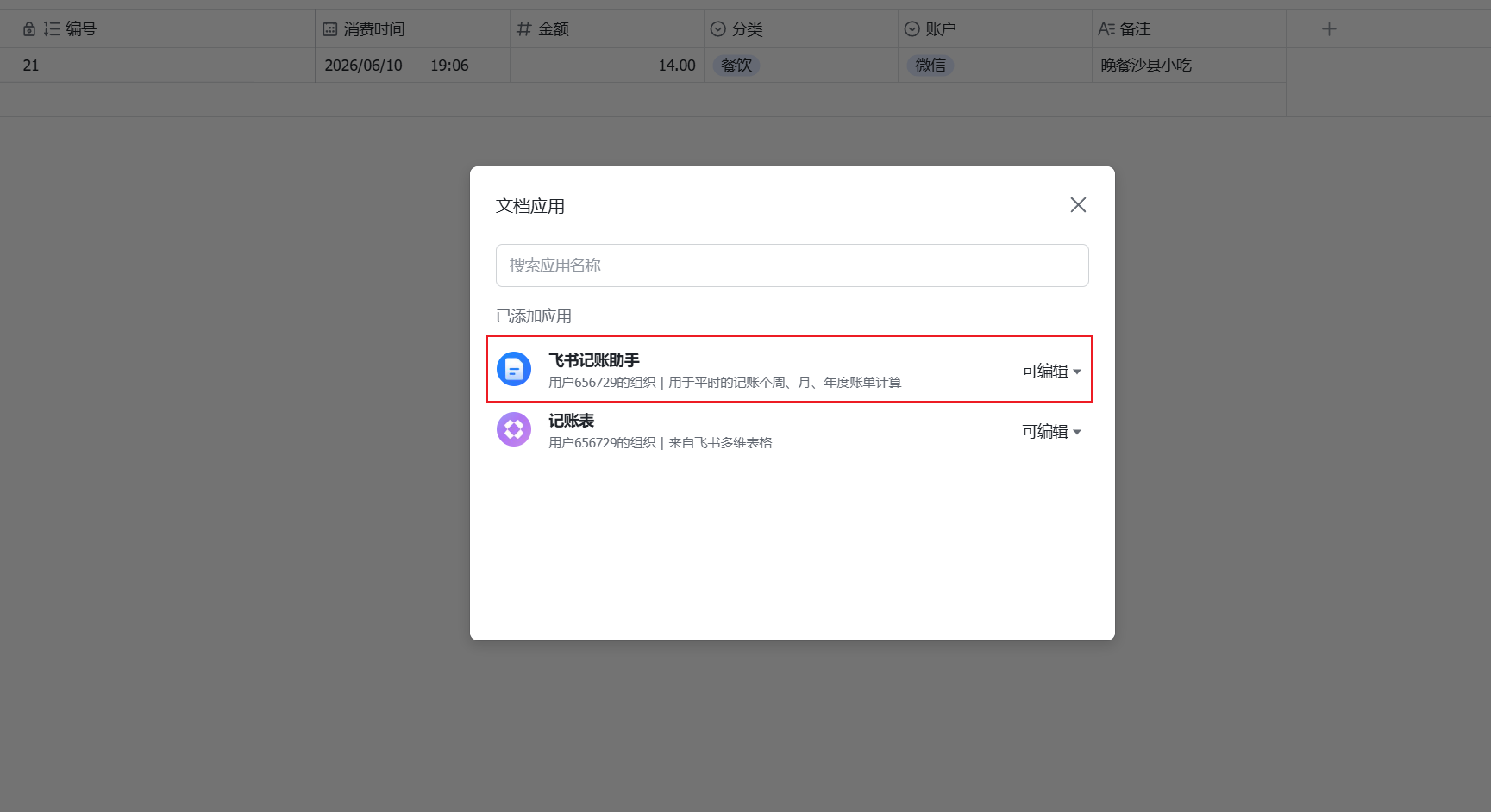
Task: Click the lock icon beside 编号
Action: click(x=29, y=29)
